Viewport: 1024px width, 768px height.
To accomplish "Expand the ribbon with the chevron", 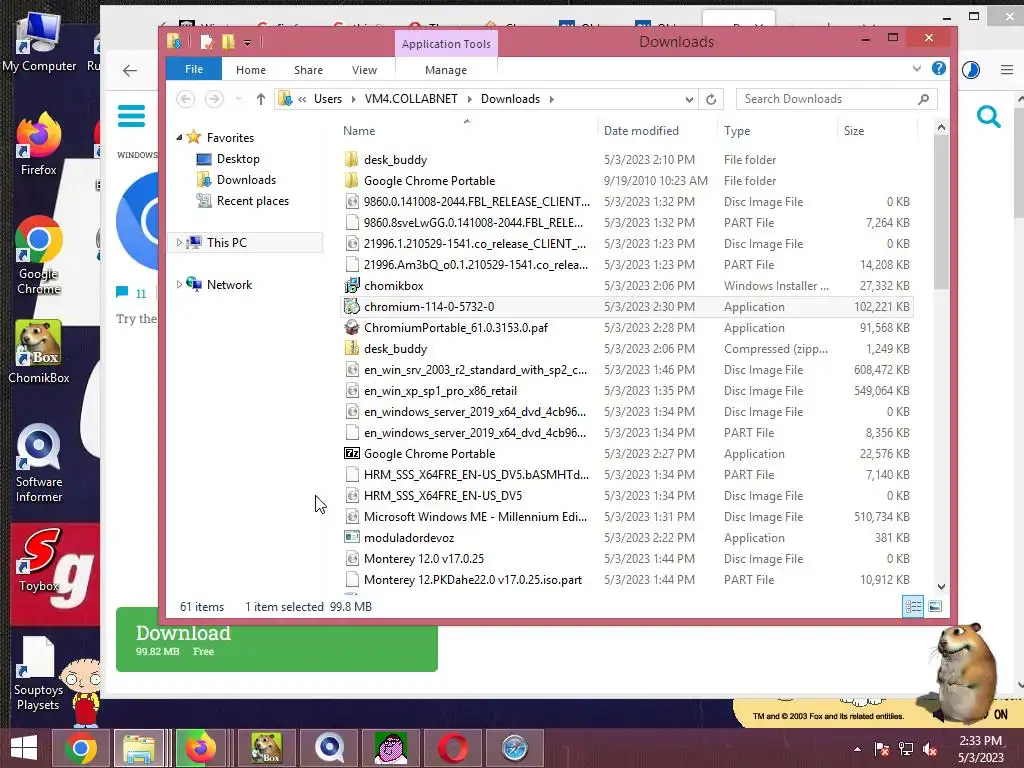I will [x=917, y=69].
